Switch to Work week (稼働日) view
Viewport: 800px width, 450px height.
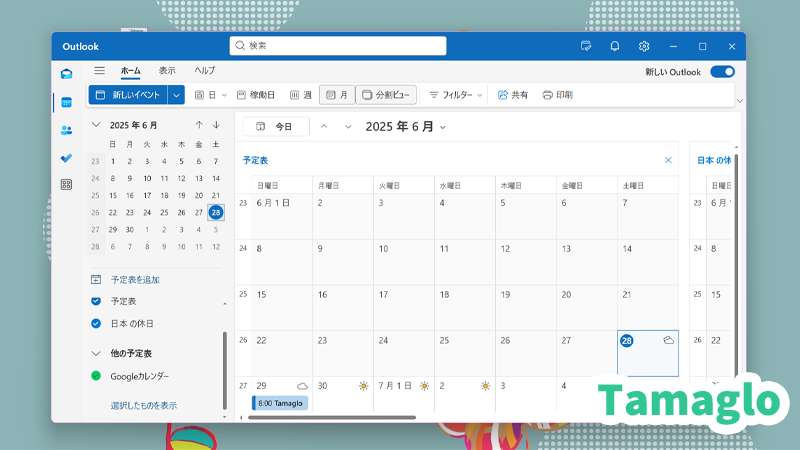(256, 95)
